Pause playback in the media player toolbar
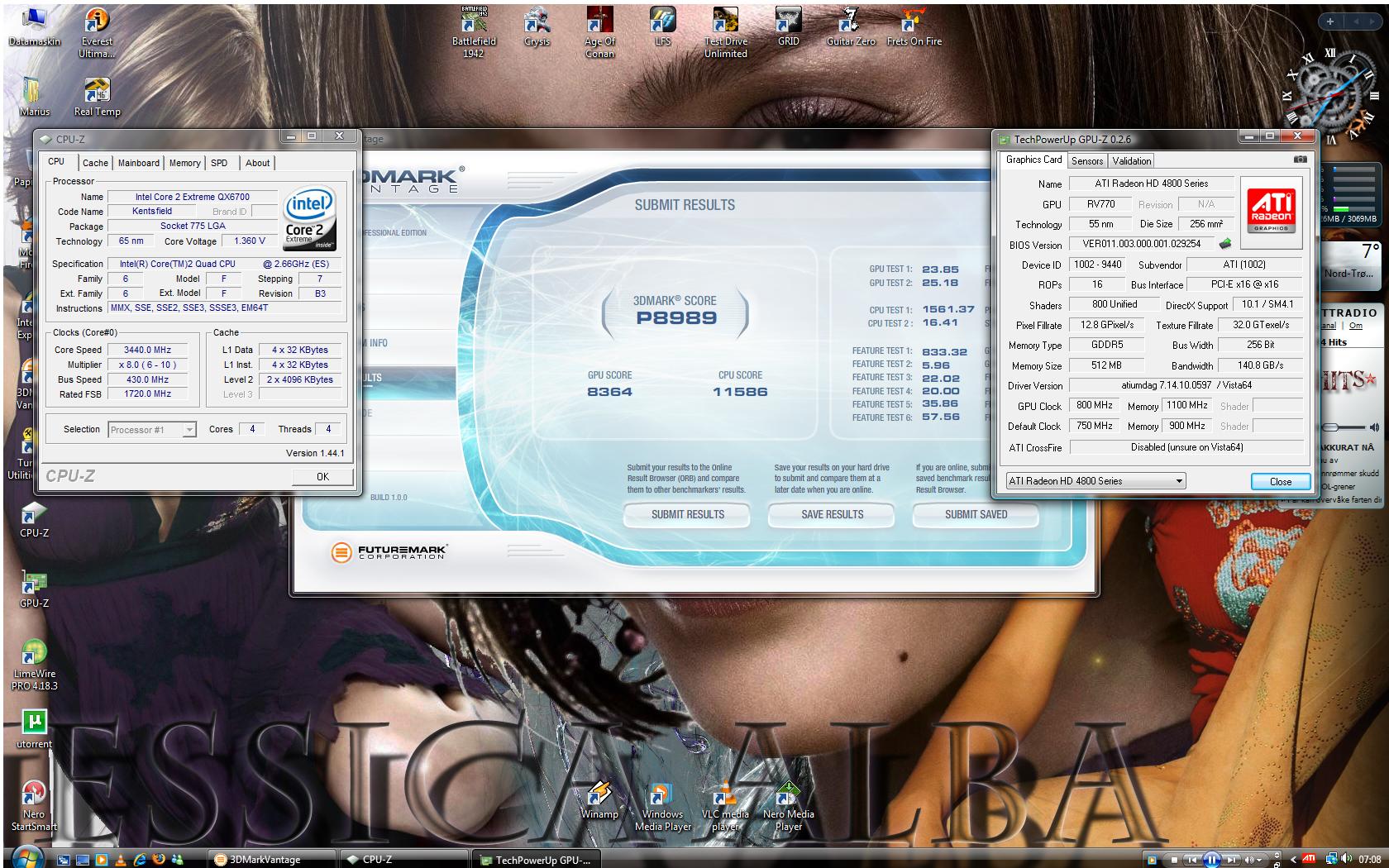 coord(1211,860)
